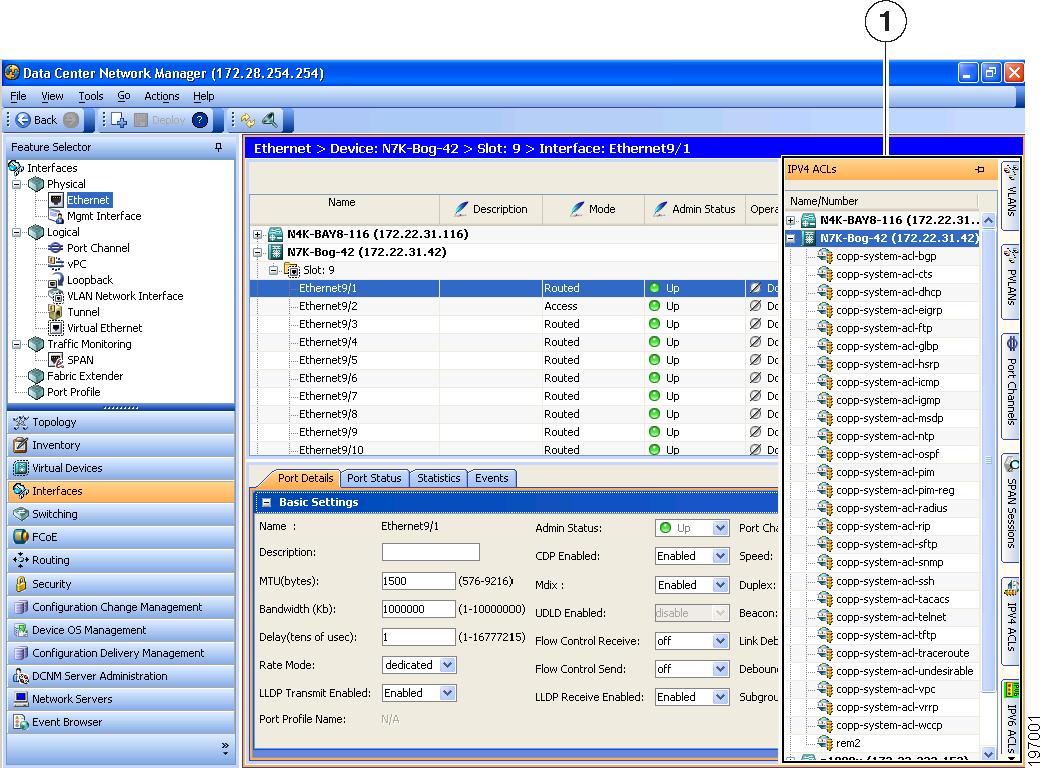Click the refresh arrows toolbar icon
This screenshot has height=768, width=1046.
click(x=248, y=119)
